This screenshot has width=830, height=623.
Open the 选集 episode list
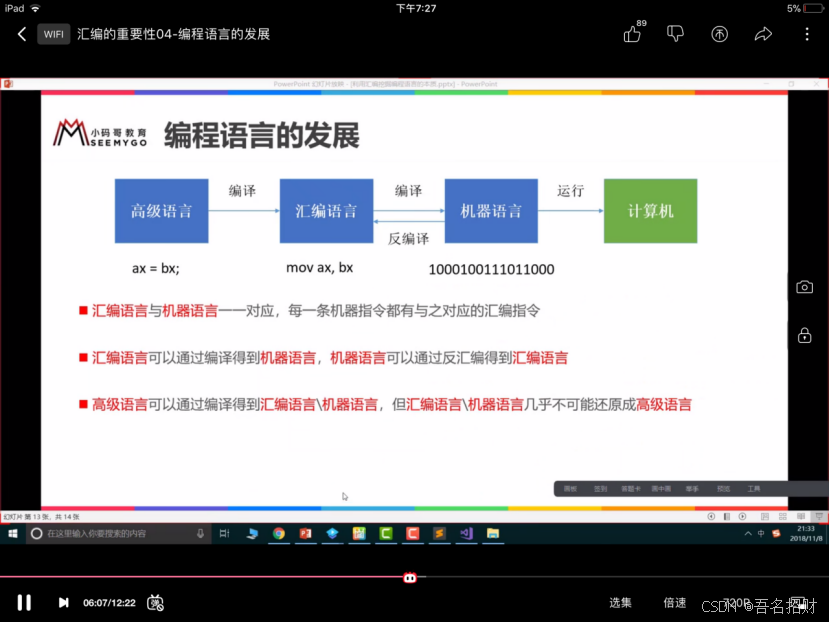tap(620, 602)
